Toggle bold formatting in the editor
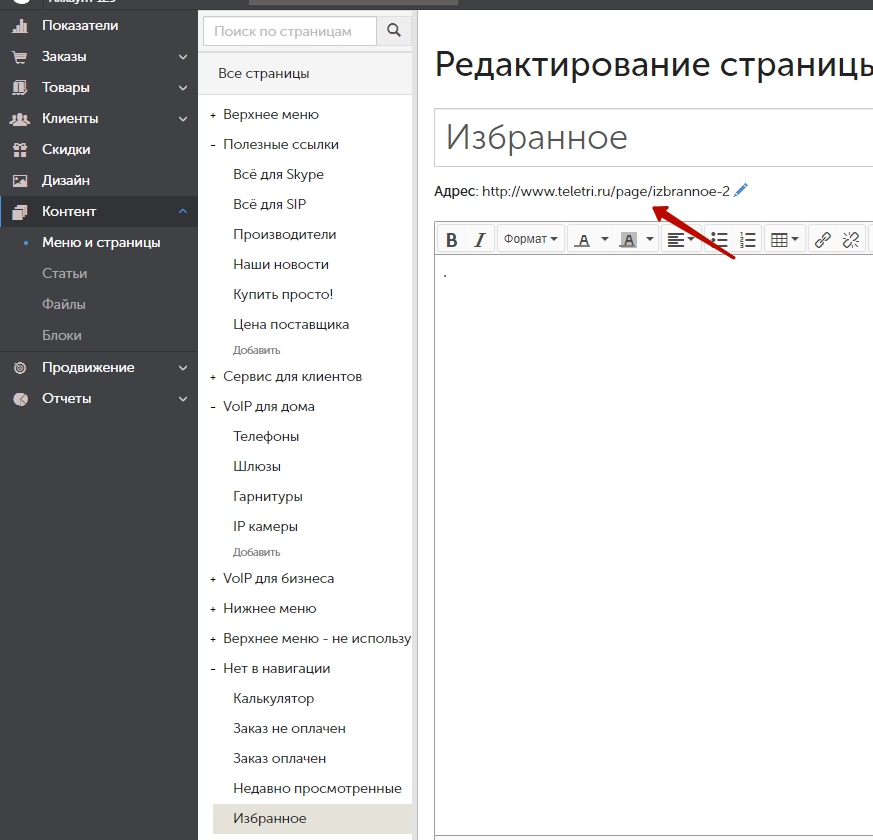 (452, 240)
